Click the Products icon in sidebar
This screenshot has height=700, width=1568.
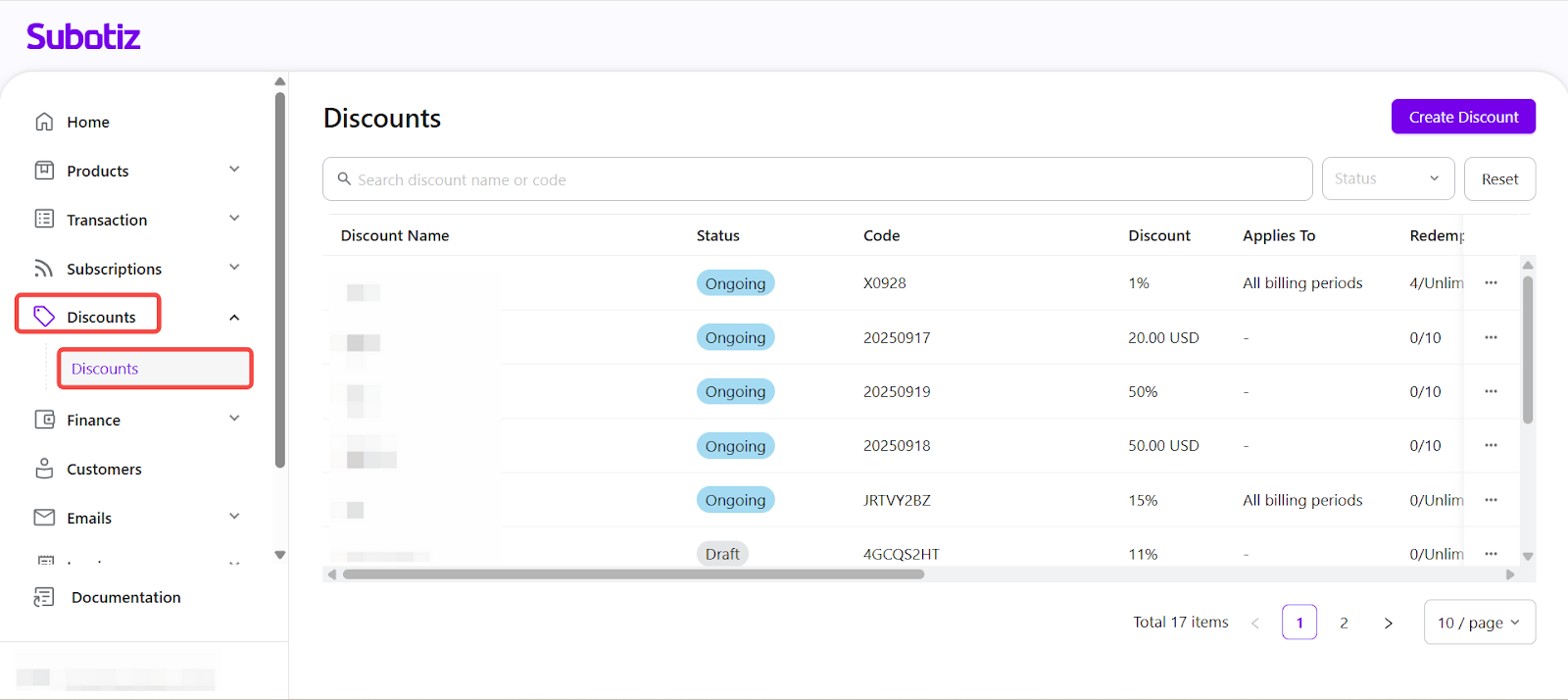(44, 171)
